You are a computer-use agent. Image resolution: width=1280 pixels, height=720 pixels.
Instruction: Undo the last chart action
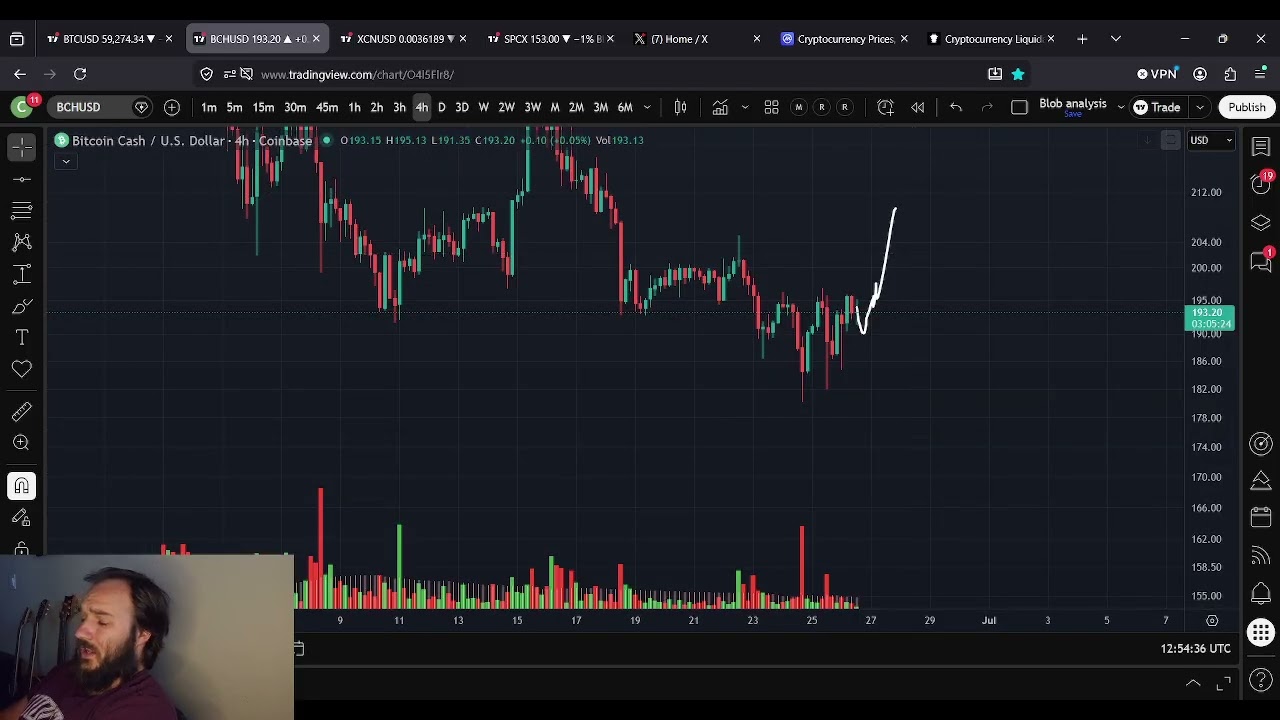tap(955, 107)
